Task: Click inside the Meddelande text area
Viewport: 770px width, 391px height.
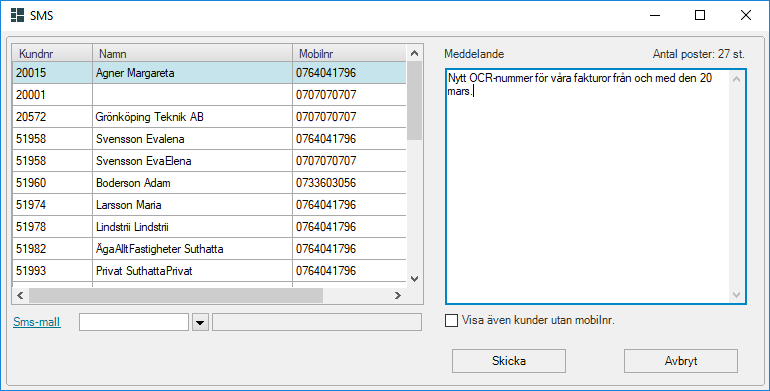Action: click(587, 187)
